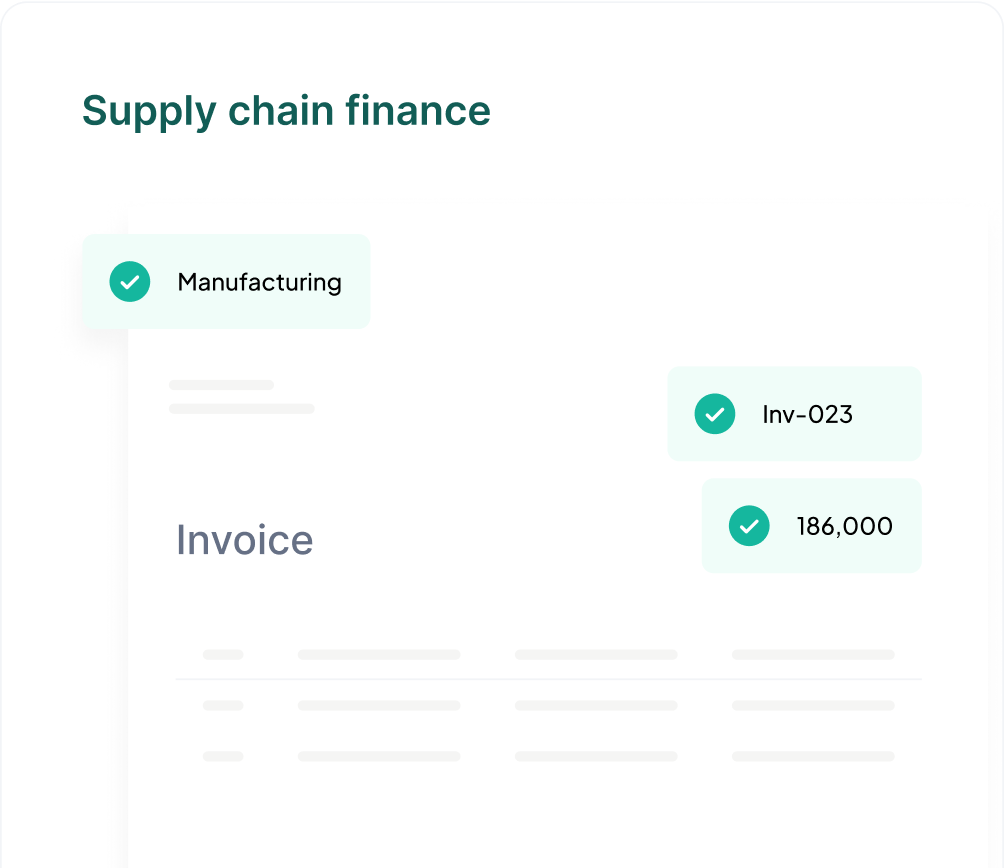This screenshot has width=1004, height=868.
Task: Click the Invoice title on the document
Action: click(245, 540)
